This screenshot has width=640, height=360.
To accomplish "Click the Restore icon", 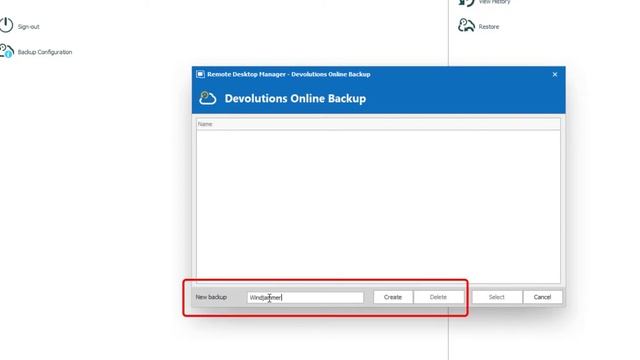I will point(466,25).
